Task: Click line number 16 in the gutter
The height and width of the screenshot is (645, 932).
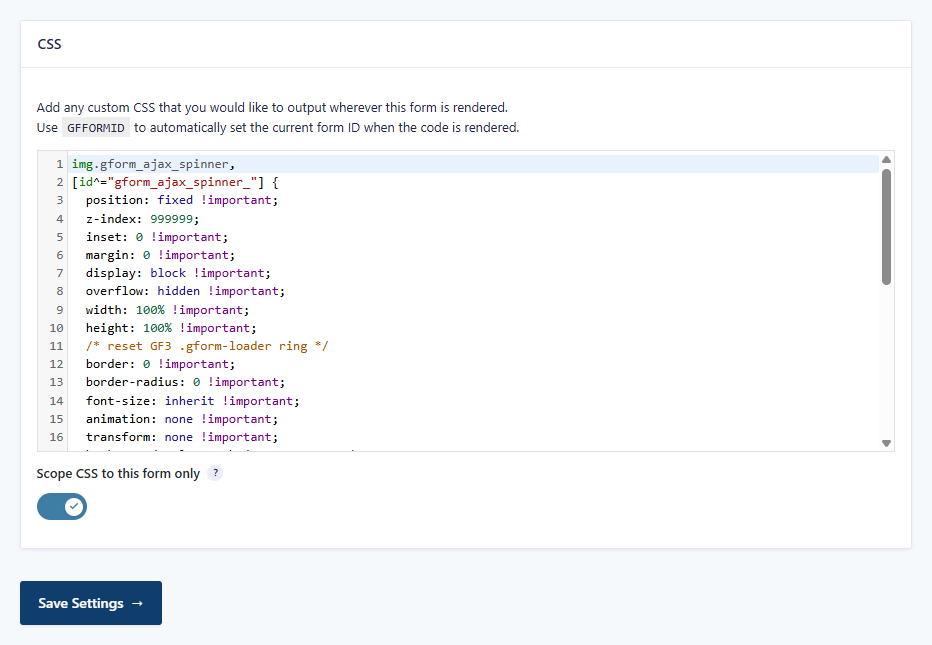Action: (x=56, y=437)
